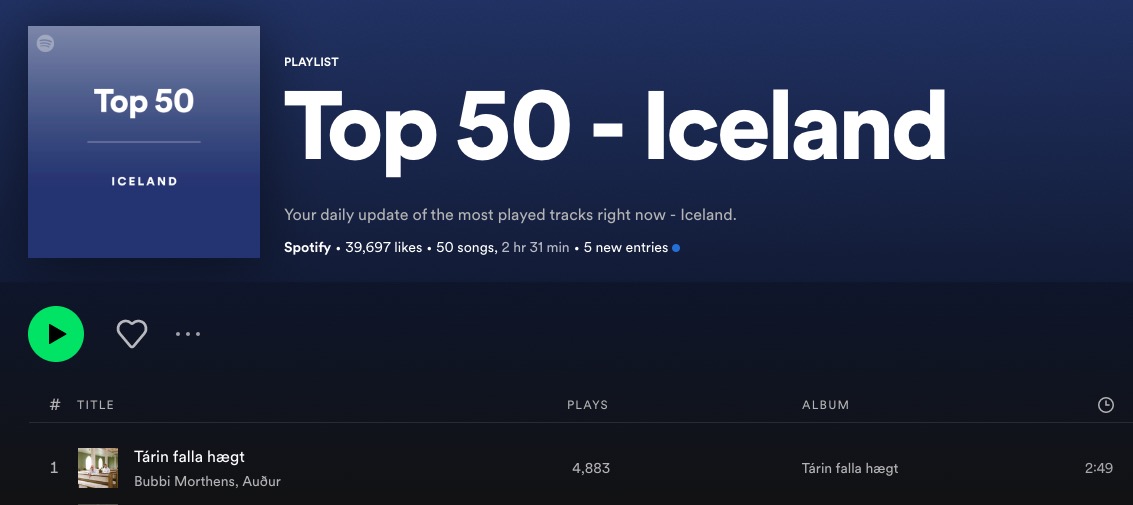Sort by the ALBUM column header
The image size is (1133, 505).
pyautogui.click(x=825, y=405)
